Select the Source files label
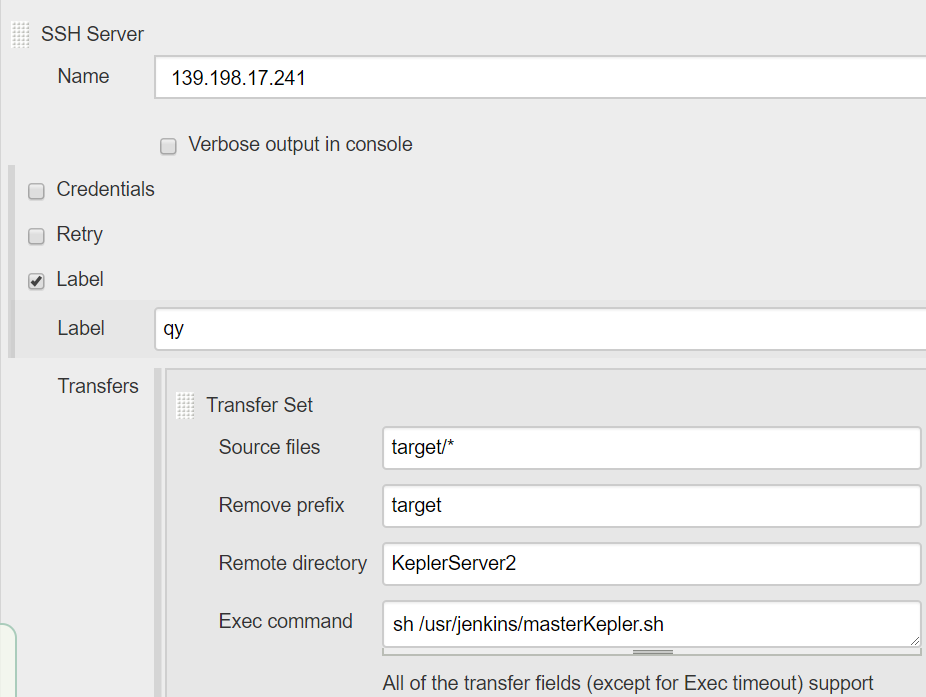Viewport: 926px width, 697px height. 269,447
